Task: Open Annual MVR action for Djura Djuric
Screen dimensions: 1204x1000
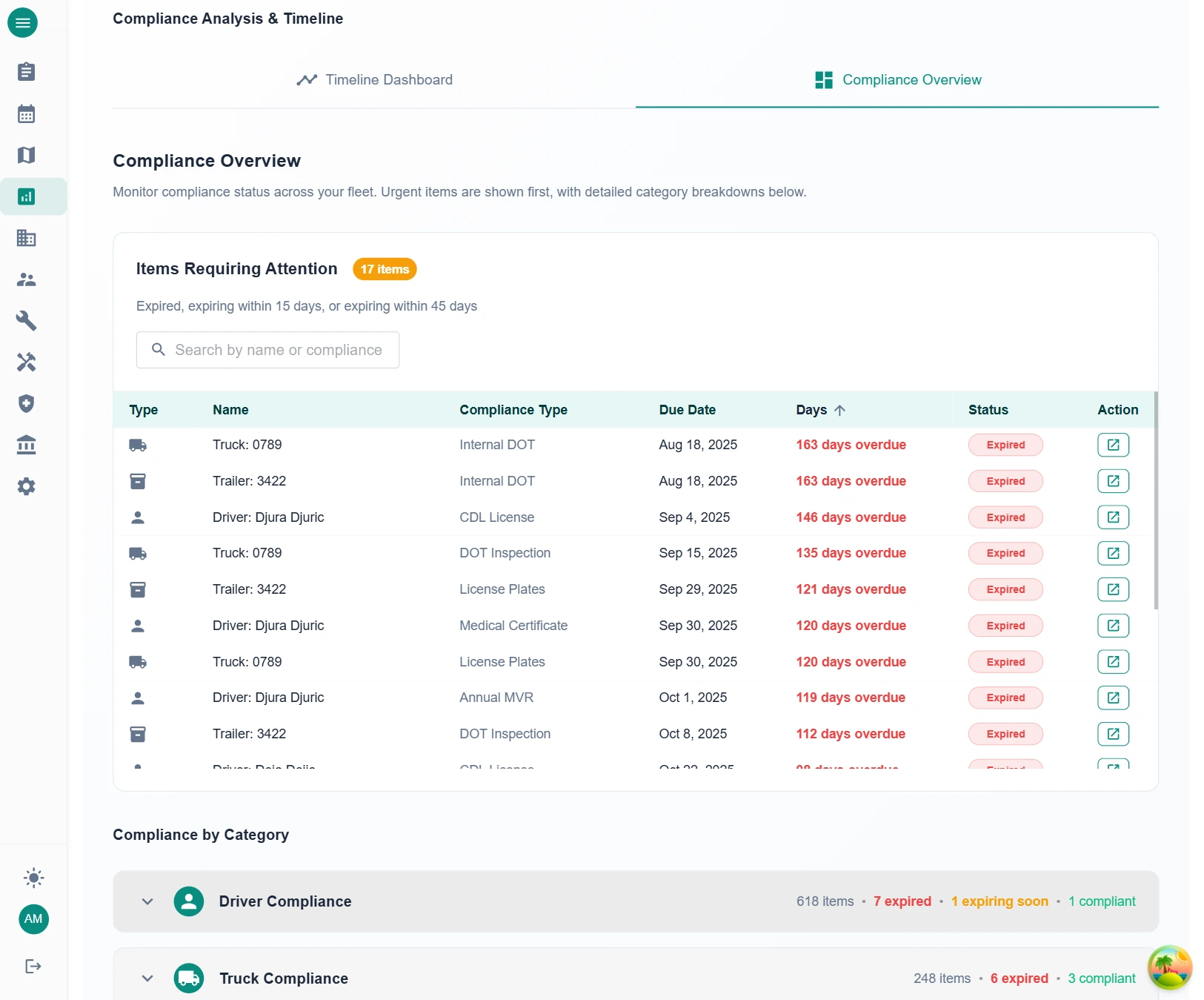Action: 1113,698
